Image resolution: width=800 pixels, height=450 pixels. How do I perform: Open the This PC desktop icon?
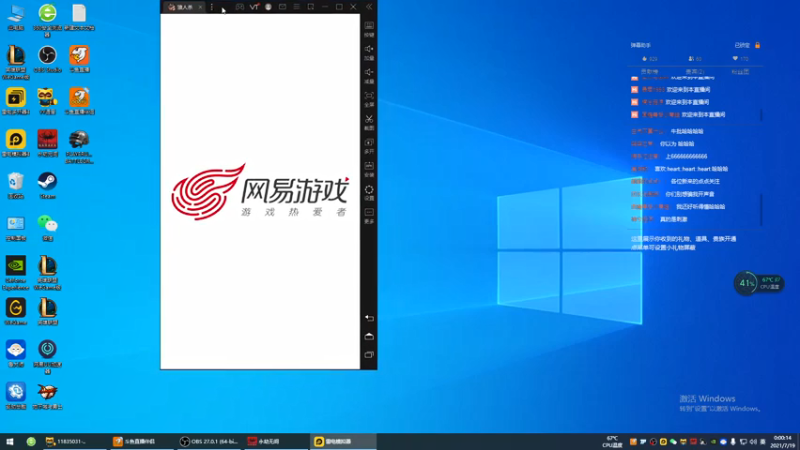[16, 17]
